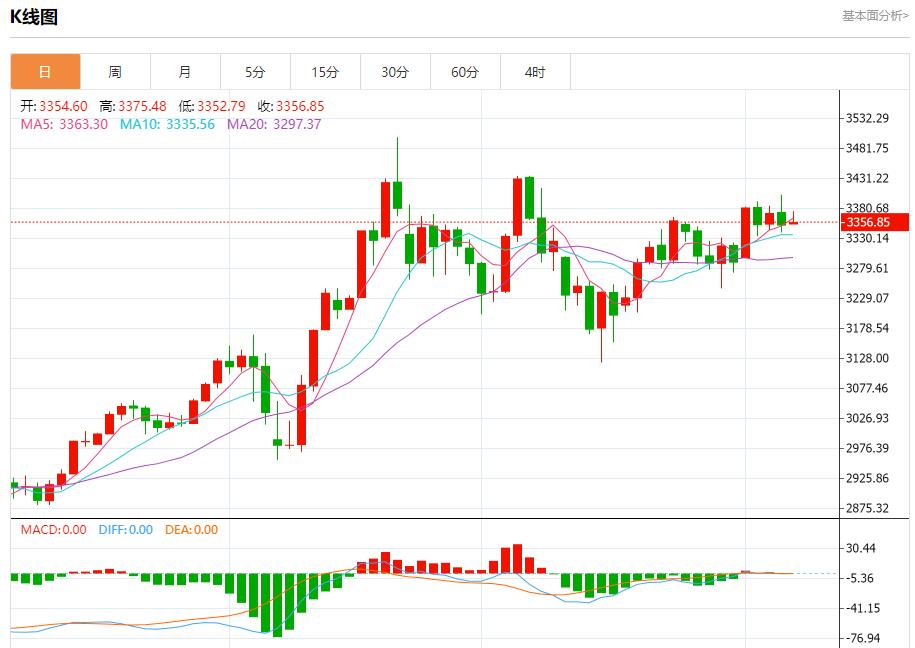Image resolution: width=915 pixels, height=648 pixels.
Task: Click the 30.44 MACD axis label
Action: pos(861,548)
